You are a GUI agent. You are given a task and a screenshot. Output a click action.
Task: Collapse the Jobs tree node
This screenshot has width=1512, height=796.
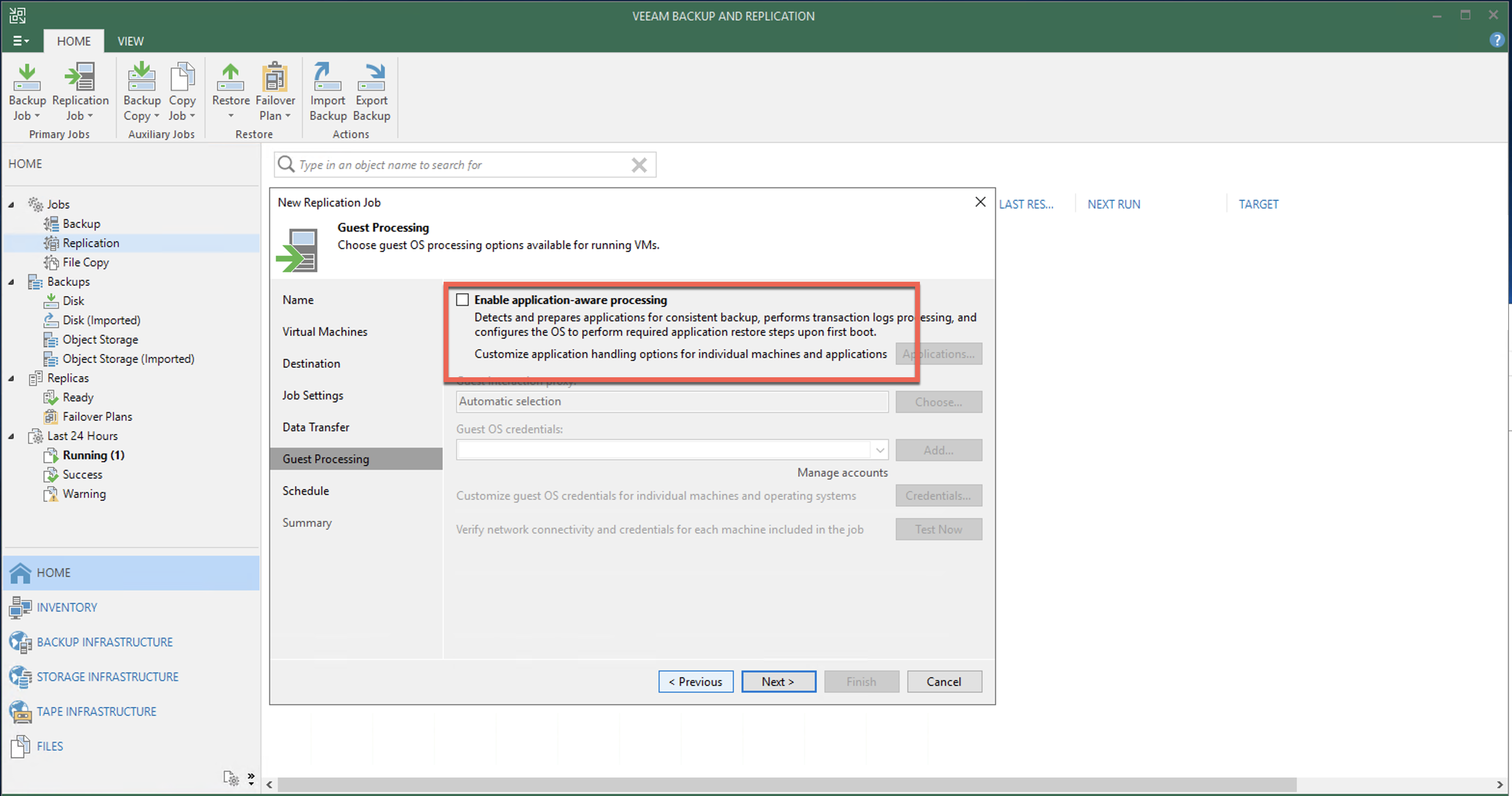pos(11,205)
